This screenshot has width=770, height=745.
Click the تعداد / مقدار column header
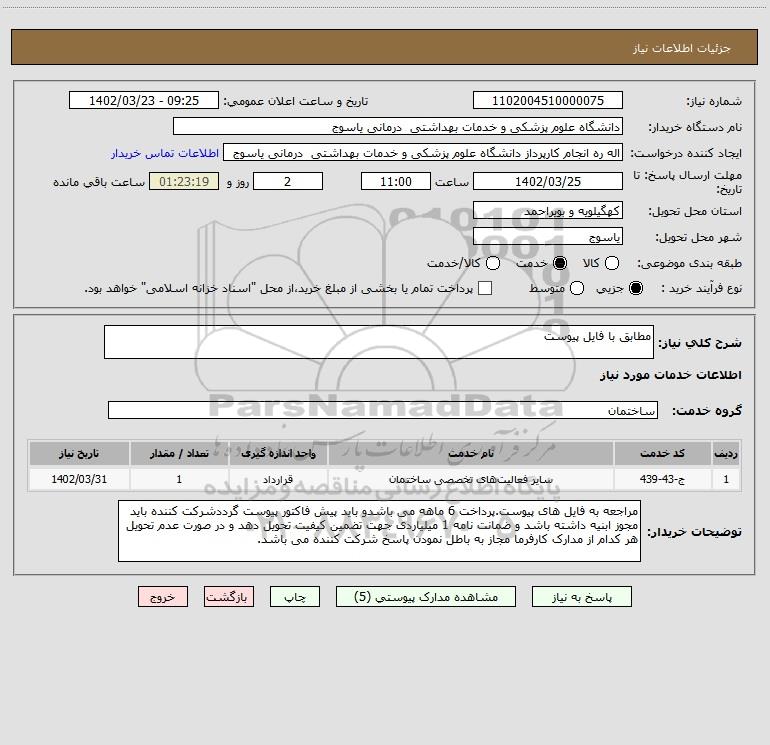pyautogui.click(x=179, y=453)
